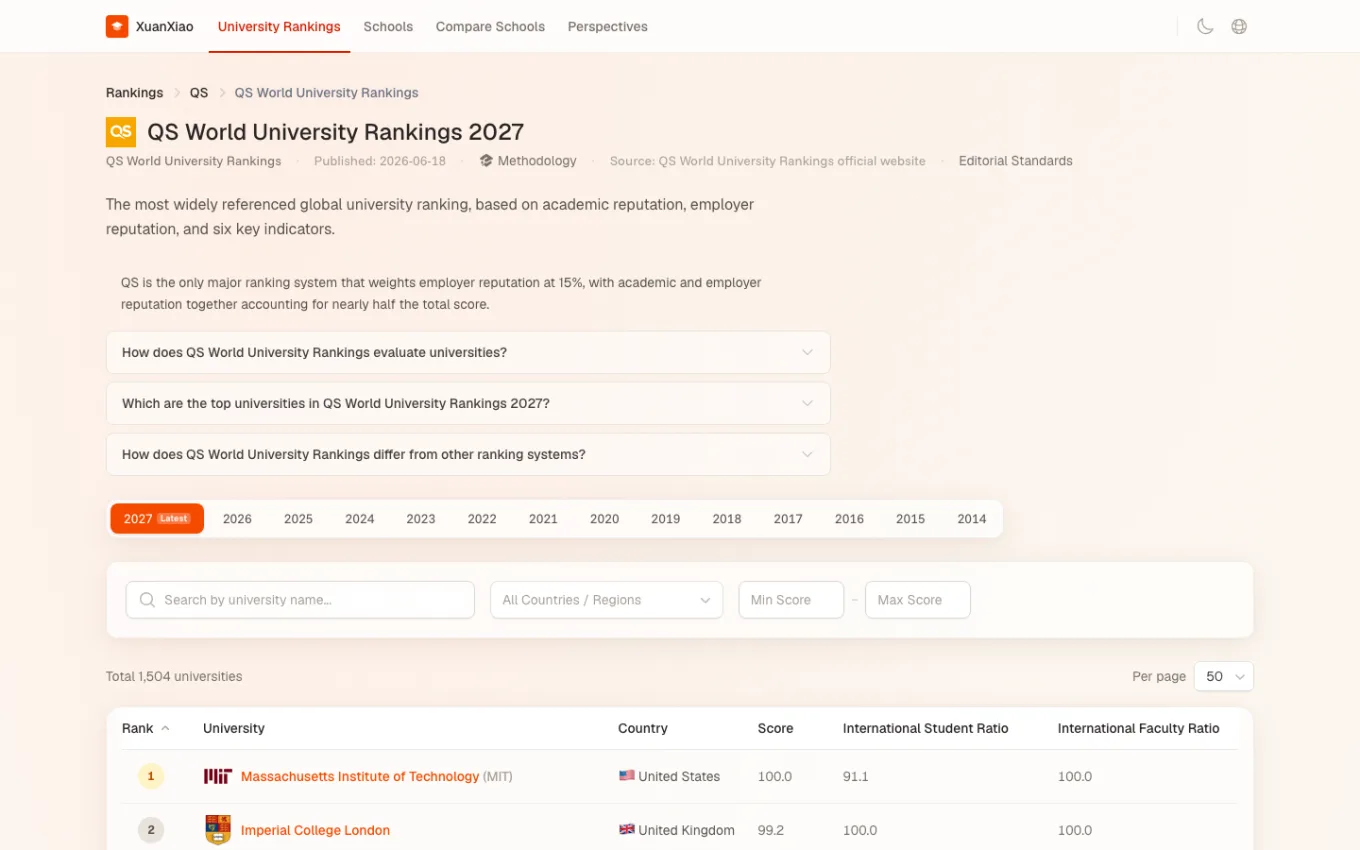Click Rankings breadcrumb link
Image resolution: width=1360 pixels, height=850 pixels.
pyautogui.click(x=134, y=93)
